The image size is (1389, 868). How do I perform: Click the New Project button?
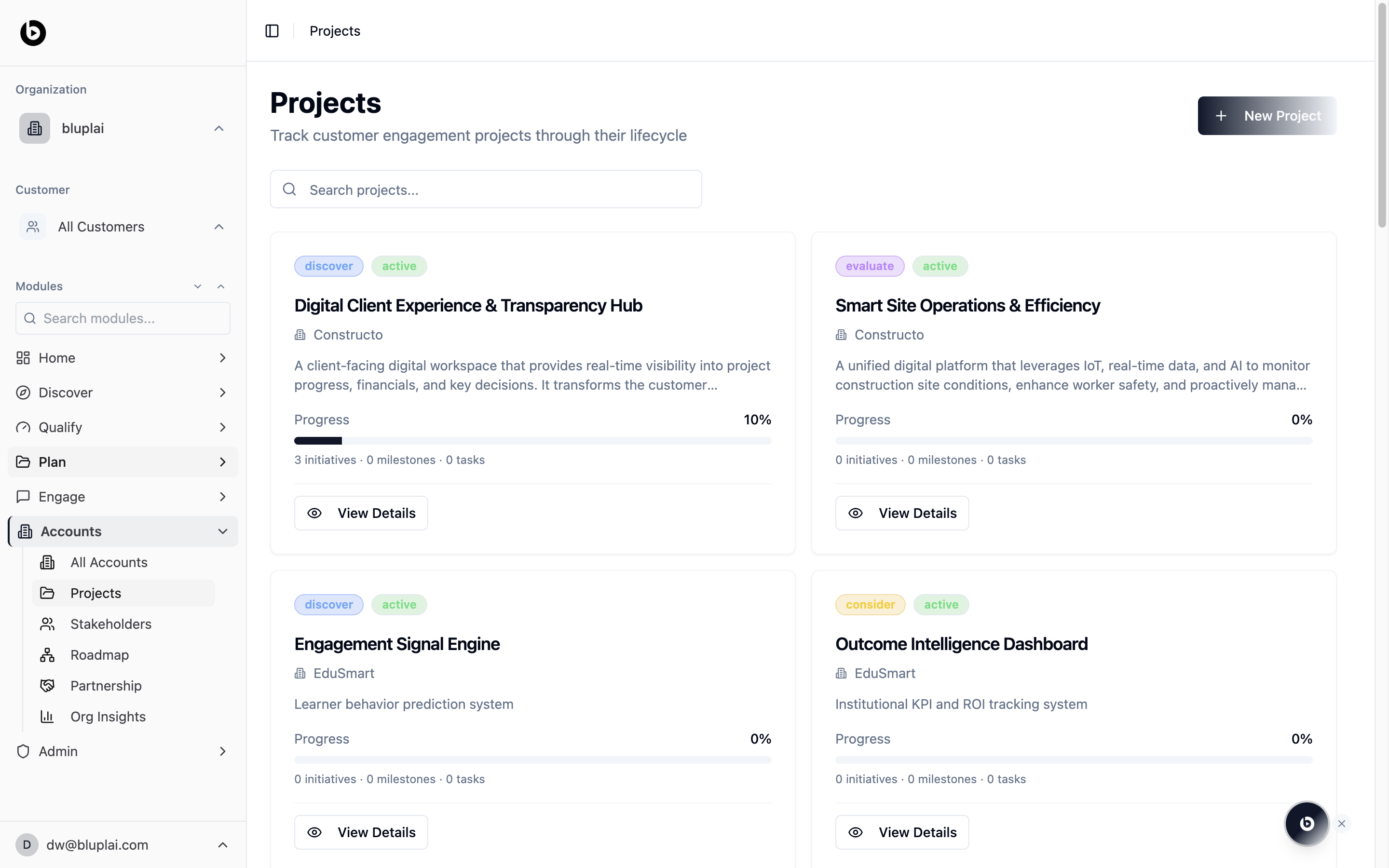tap(1267, 116)
